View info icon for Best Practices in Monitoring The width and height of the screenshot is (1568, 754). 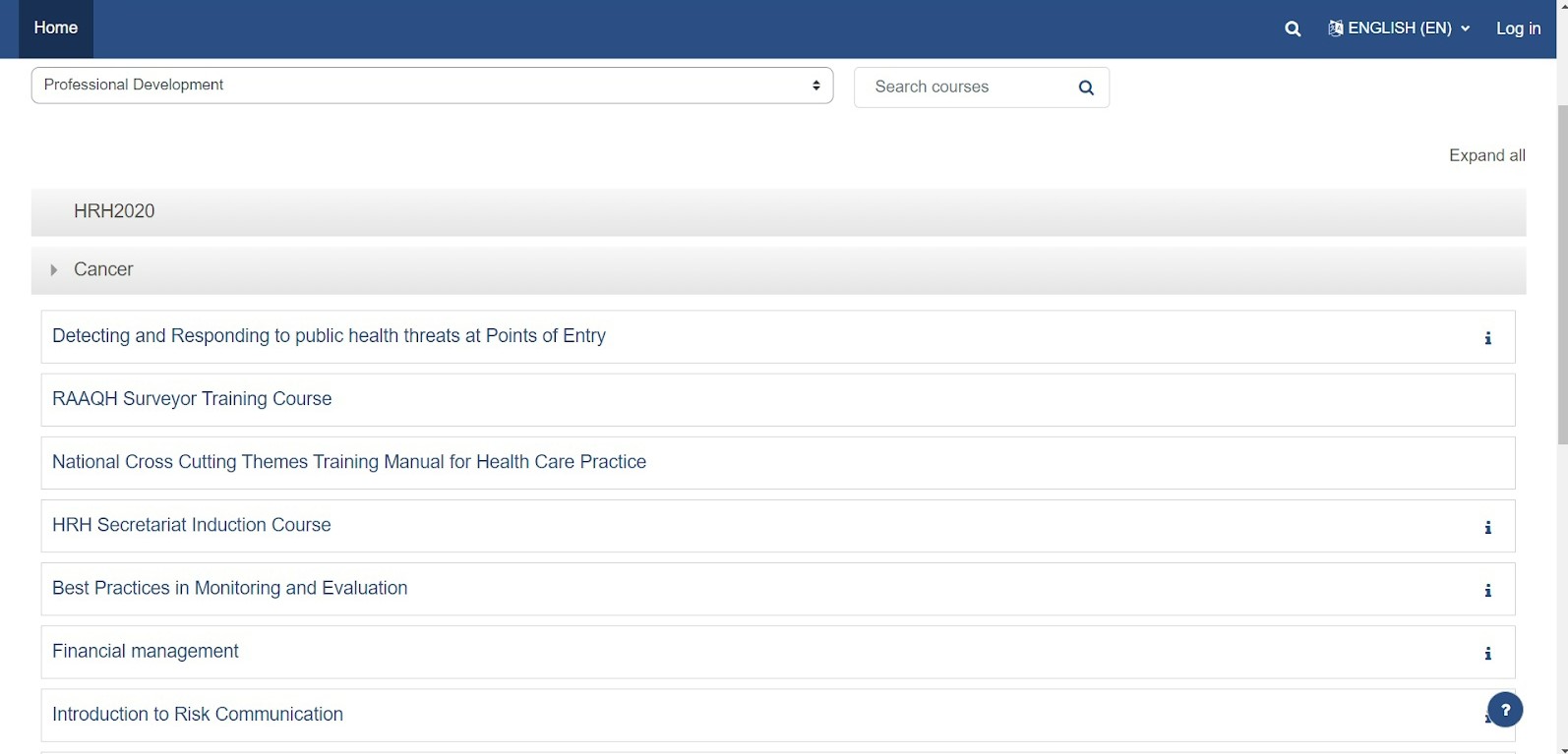tap(1487, 591)
